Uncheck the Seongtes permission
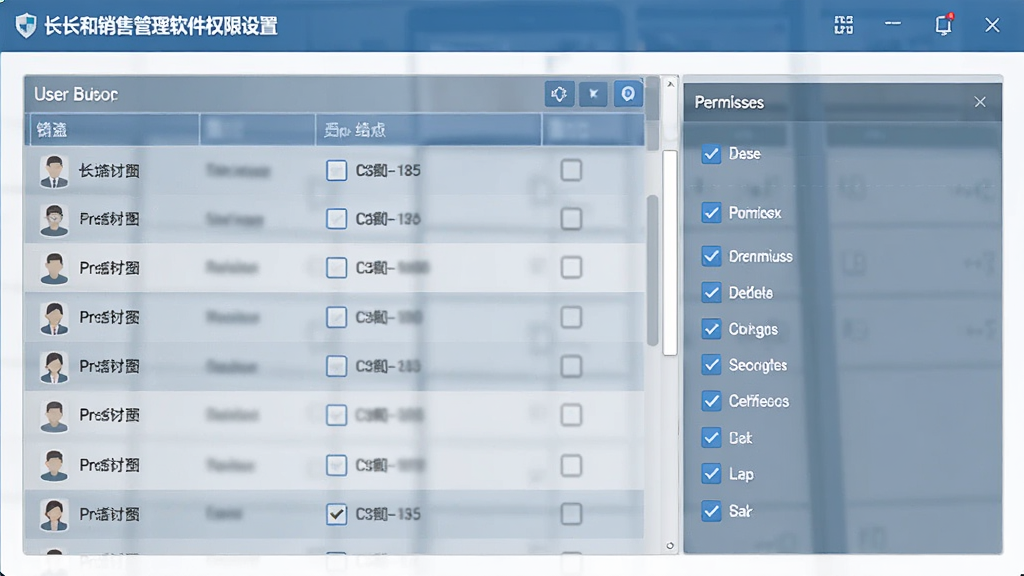 click(x=711, y=364)
